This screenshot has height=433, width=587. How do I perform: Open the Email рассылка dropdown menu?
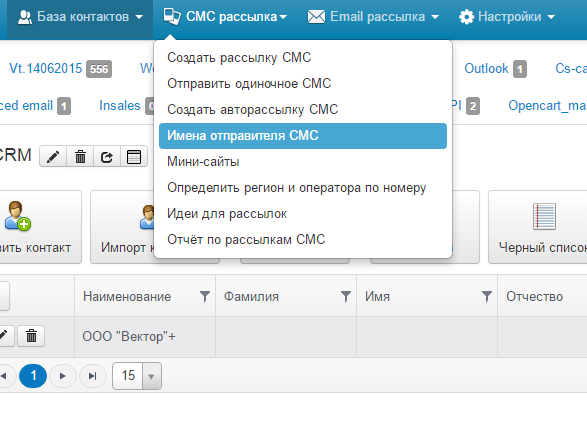pos(373,17)
